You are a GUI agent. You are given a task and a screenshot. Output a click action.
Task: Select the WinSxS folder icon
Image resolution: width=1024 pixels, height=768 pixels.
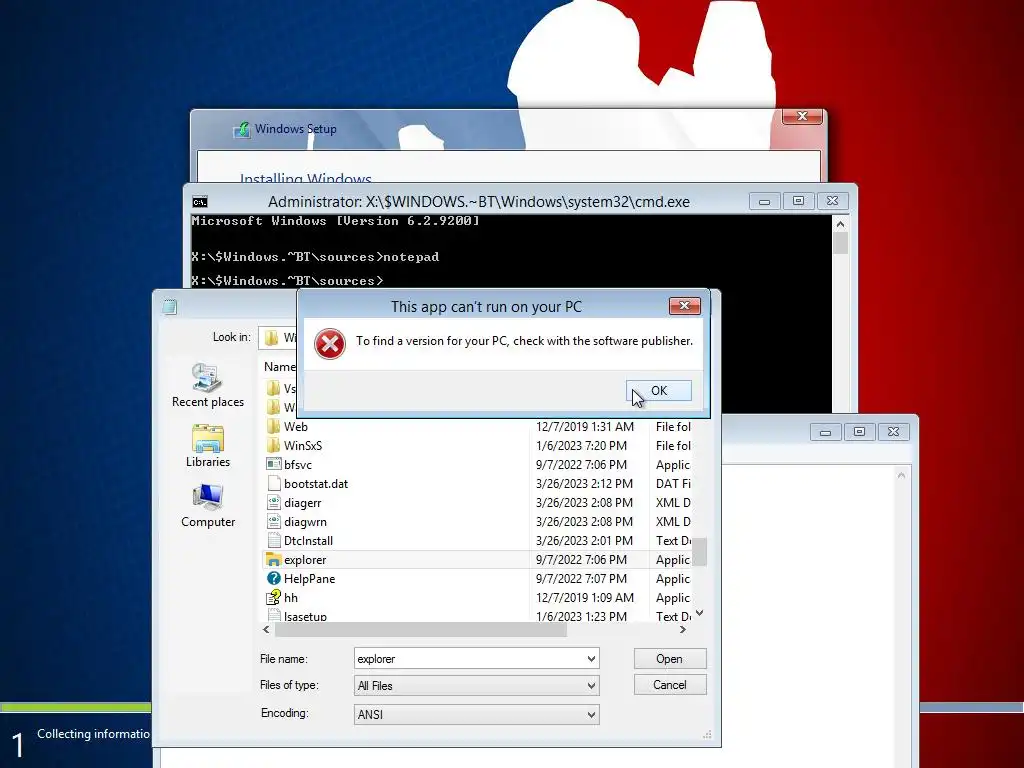274,445
